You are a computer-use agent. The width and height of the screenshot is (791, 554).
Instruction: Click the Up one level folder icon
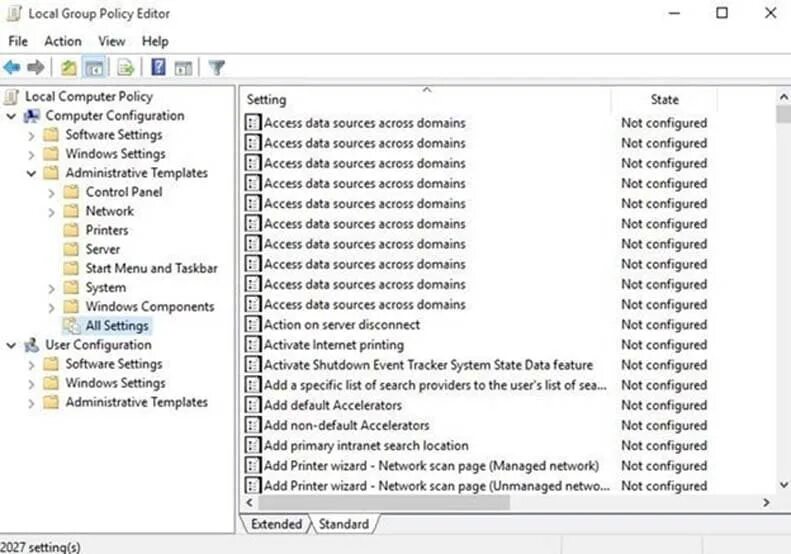pyautogui.click(x=69, y=68)
